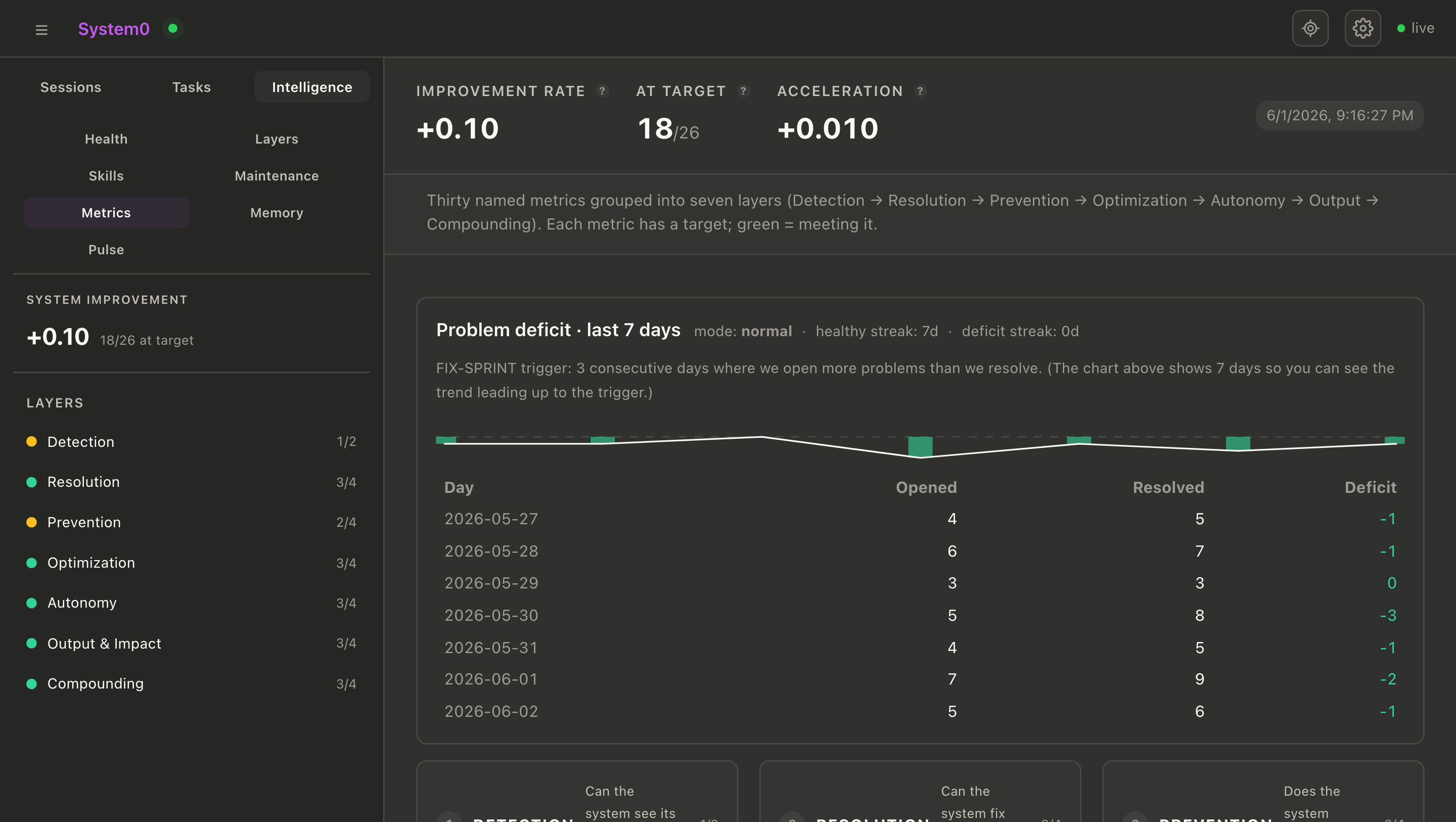Click the yellow dot next to Prevention
Viewport: 1456px width, 822px height.
pos(32,522)
